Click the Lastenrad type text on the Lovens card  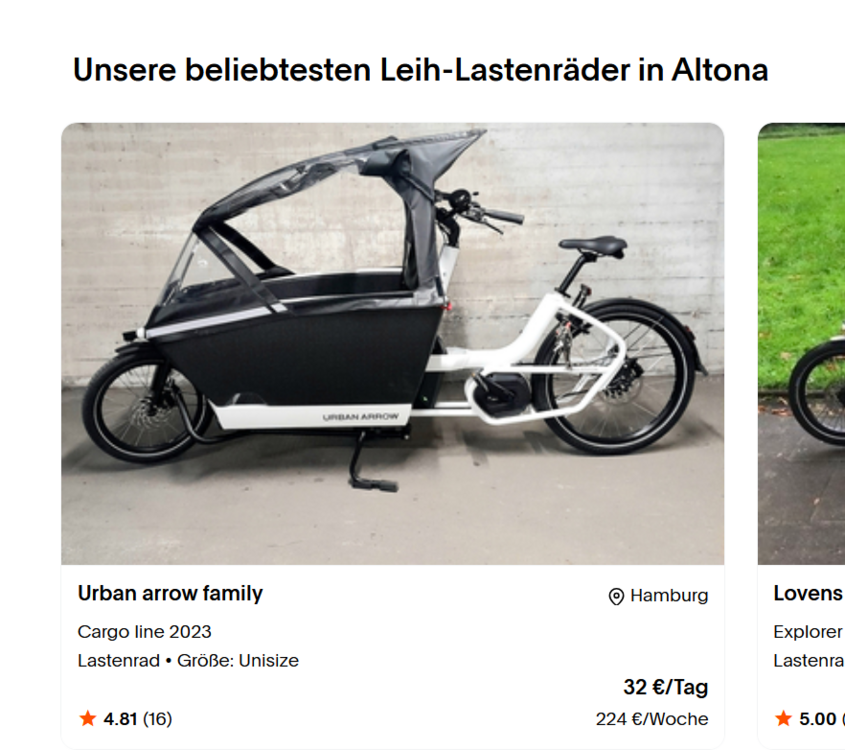point(808,661)
